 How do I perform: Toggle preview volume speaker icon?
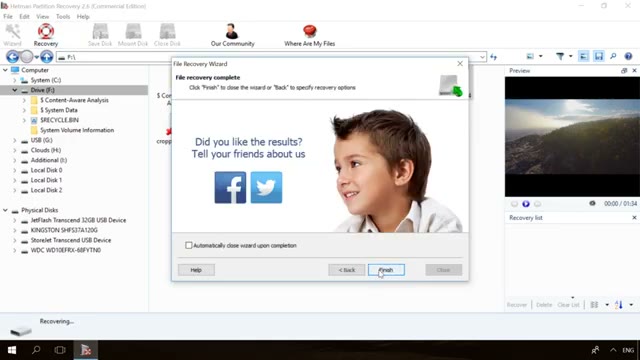[592, 203]
